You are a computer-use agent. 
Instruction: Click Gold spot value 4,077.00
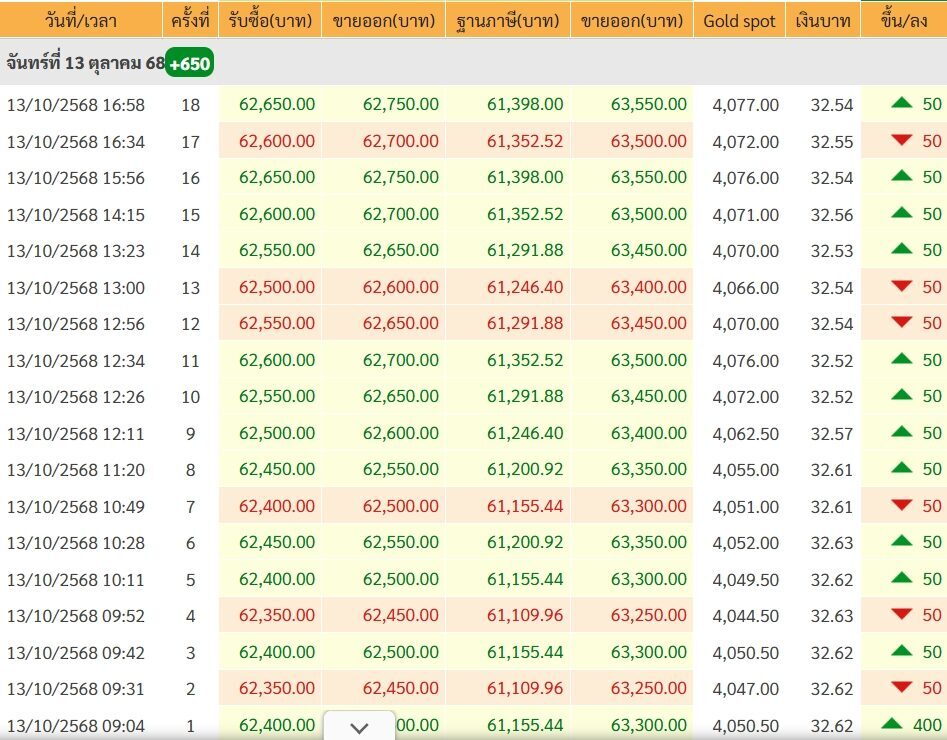click(x=746, y=105)
